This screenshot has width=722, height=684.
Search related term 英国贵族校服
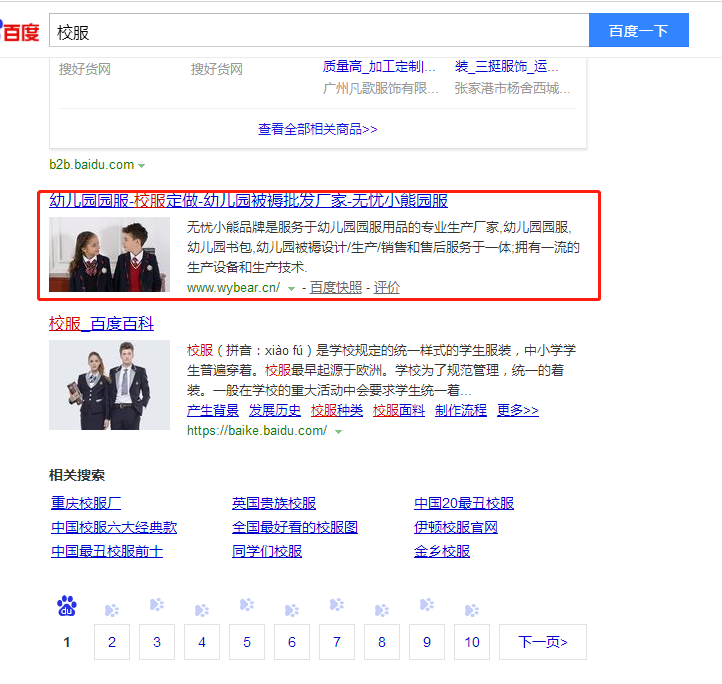click(274, 503)
